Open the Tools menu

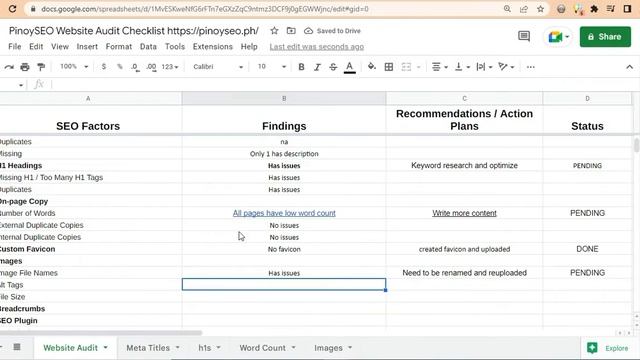click(x=175, y=47)
